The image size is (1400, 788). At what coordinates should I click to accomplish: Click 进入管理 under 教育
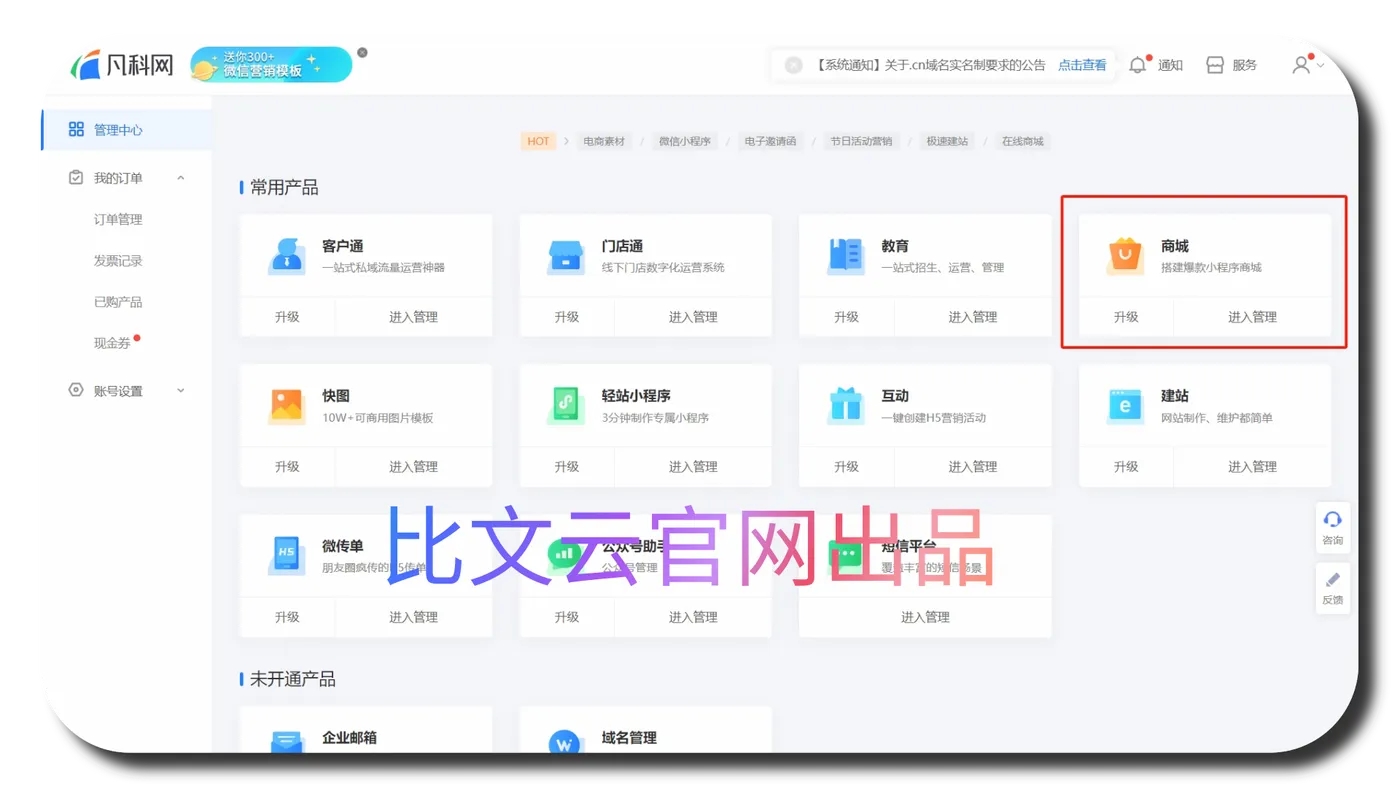[x=972, y=317]
